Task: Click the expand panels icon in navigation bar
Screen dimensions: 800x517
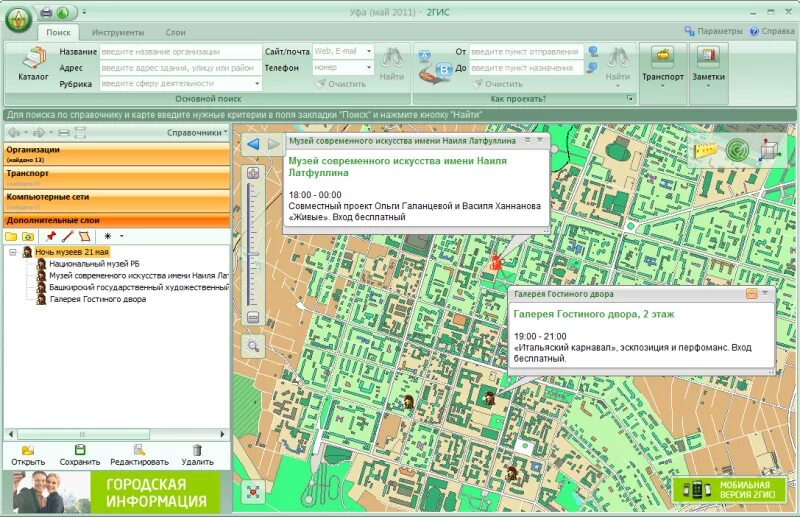Action: coord(80,133)
